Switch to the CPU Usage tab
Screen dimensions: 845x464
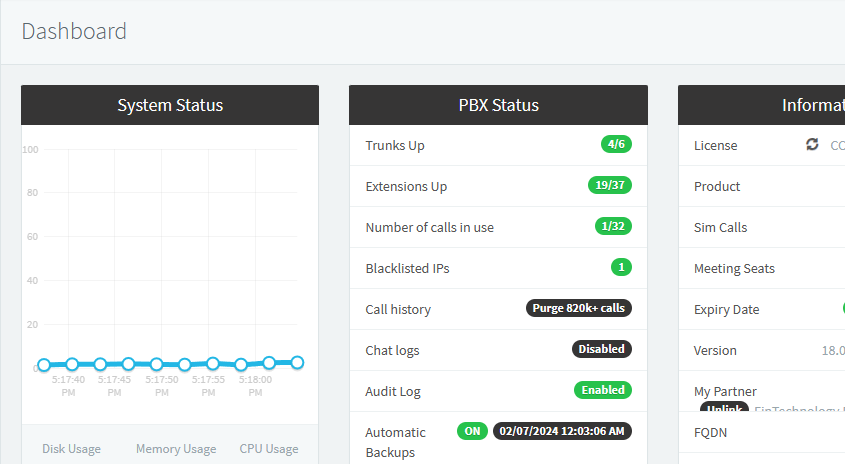[269, 449]
